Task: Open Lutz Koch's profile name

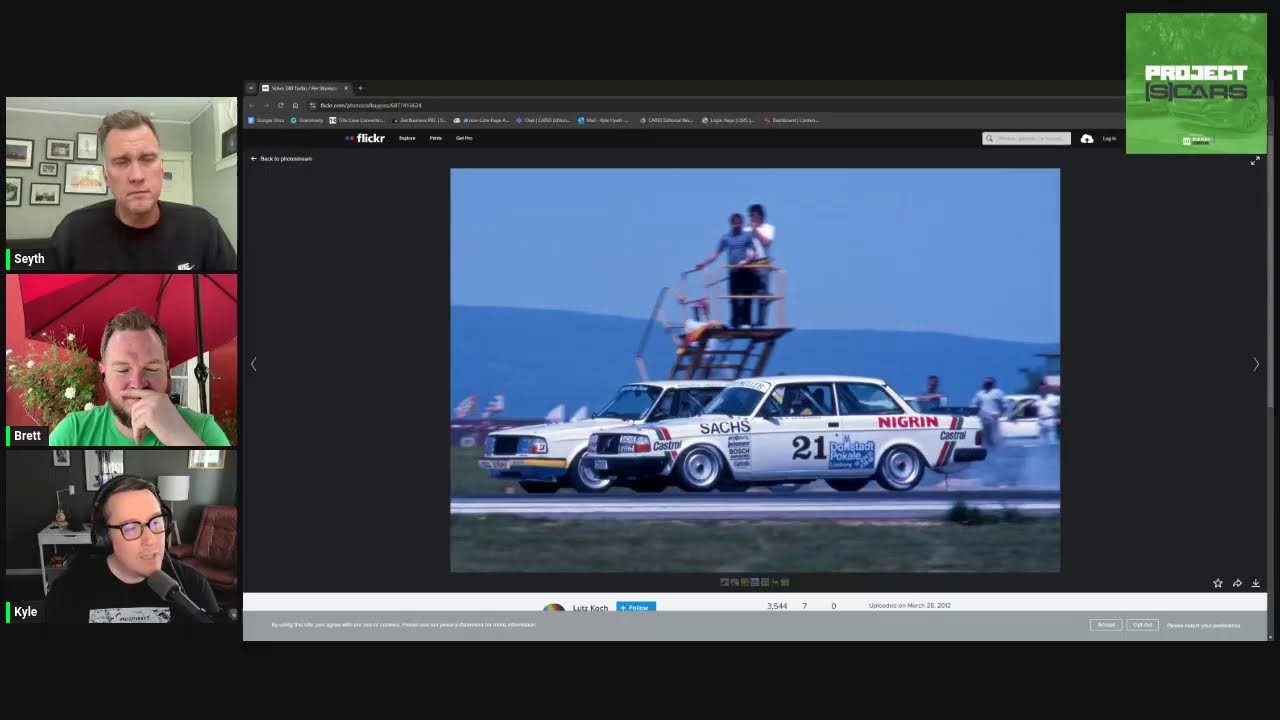Action: tap(591, 608)
